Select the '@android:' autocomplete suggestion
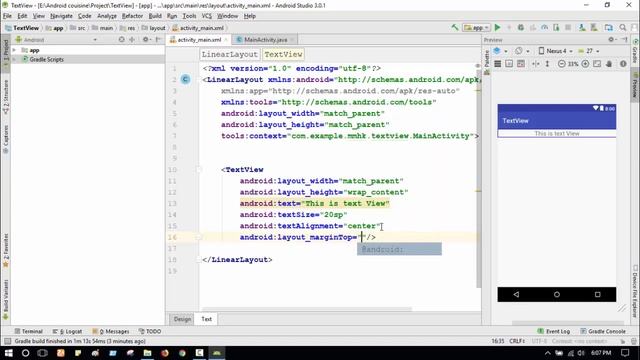The height and width of the screenshot is (360, 640). click(x=399, y=249)
